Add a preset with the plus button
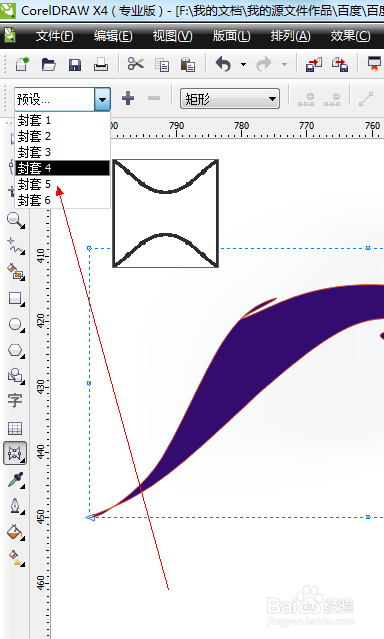The image size is (384, 639). click(x=128, y=98)
